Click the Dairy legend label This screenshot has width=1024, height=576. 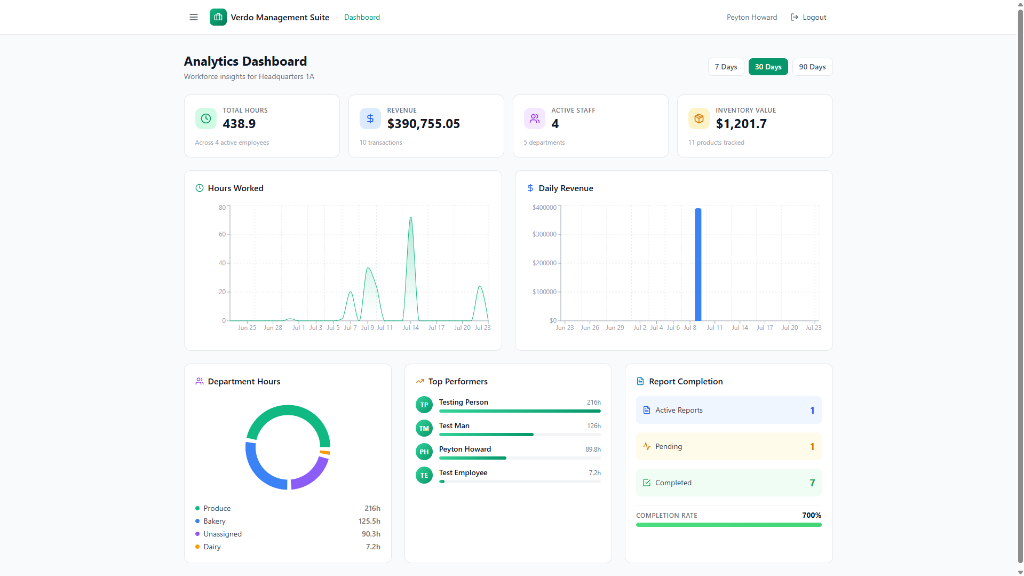(x=212, y=547)
